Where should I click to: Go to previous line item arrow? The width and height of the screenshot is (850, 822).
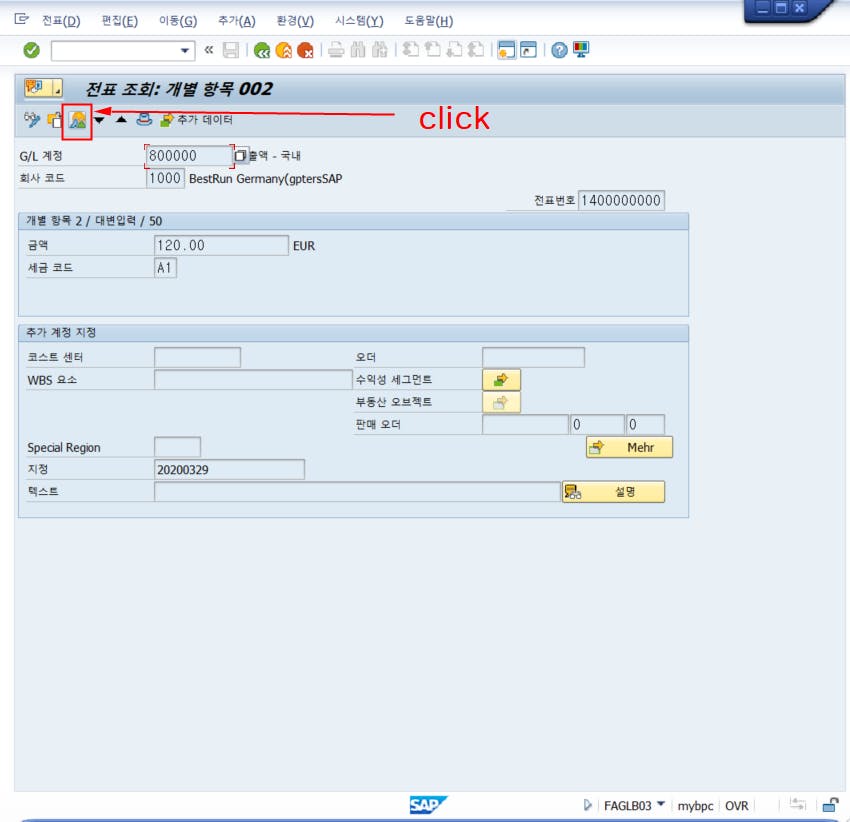(121, 119)
